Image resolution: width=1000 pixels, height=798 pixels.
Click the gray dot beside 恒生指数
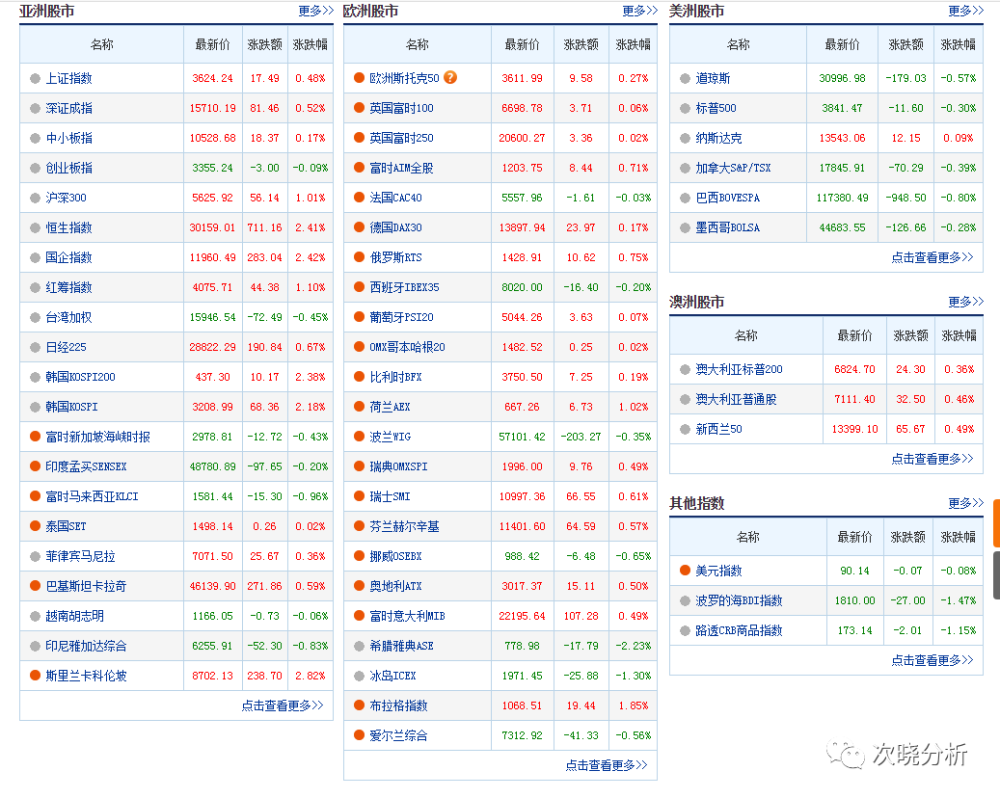coord(35,228)
